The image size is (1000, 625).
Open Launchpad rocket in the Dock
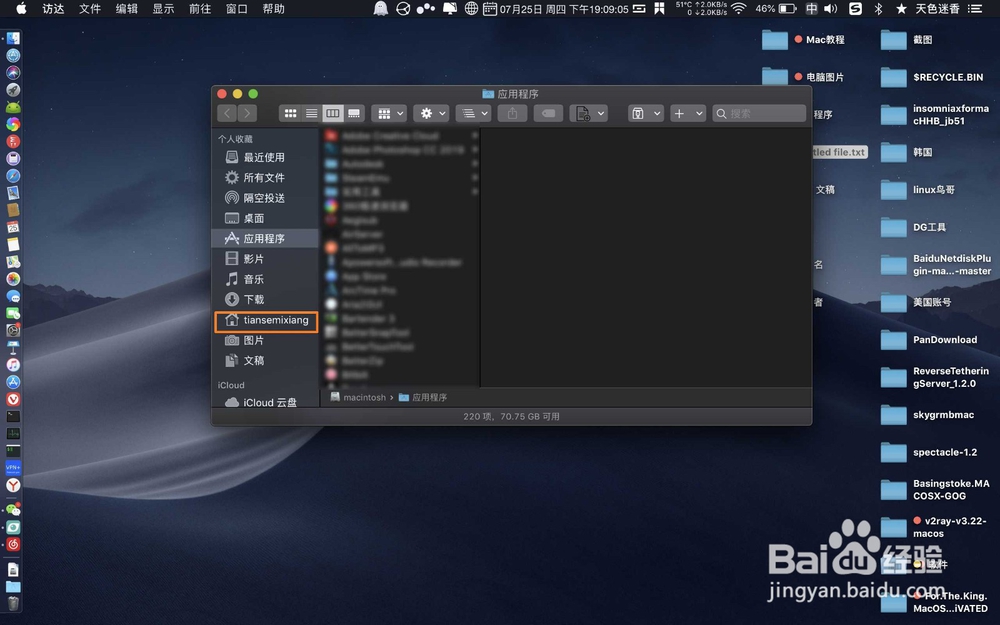click(x=13, y=90)
